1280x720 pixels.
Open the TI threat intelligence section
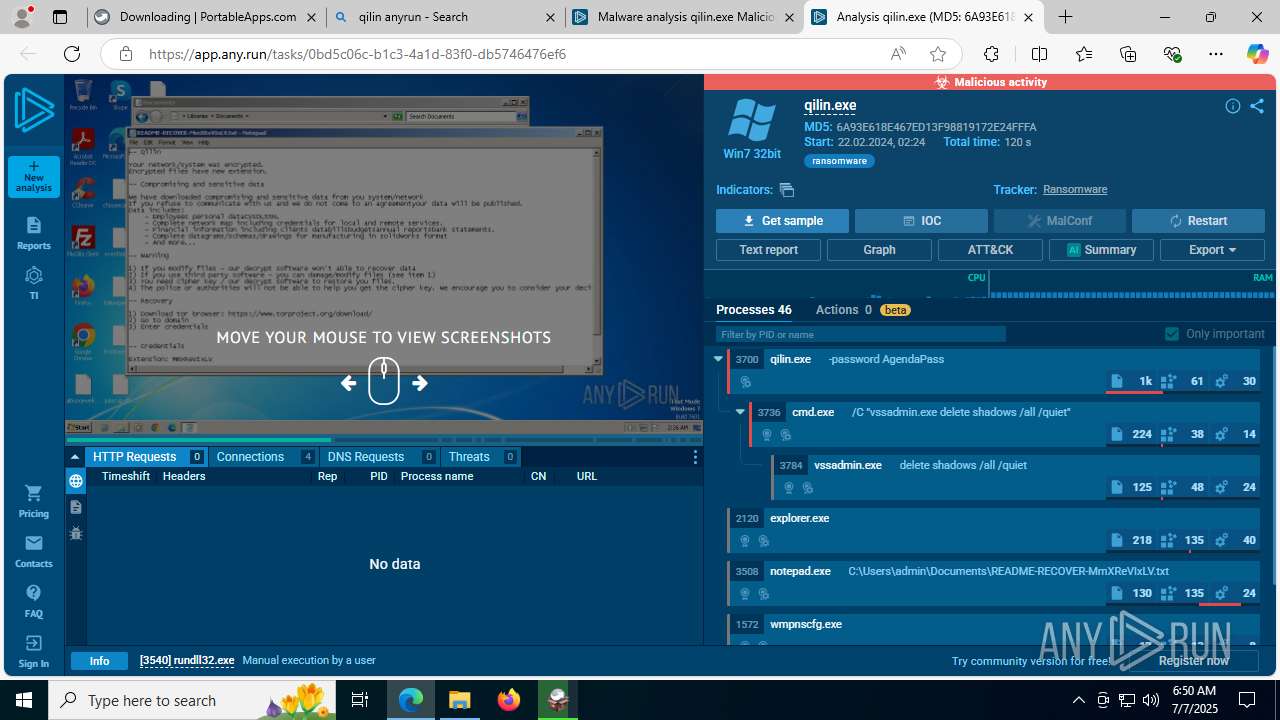pyautogui.click(x=34, y=283)
